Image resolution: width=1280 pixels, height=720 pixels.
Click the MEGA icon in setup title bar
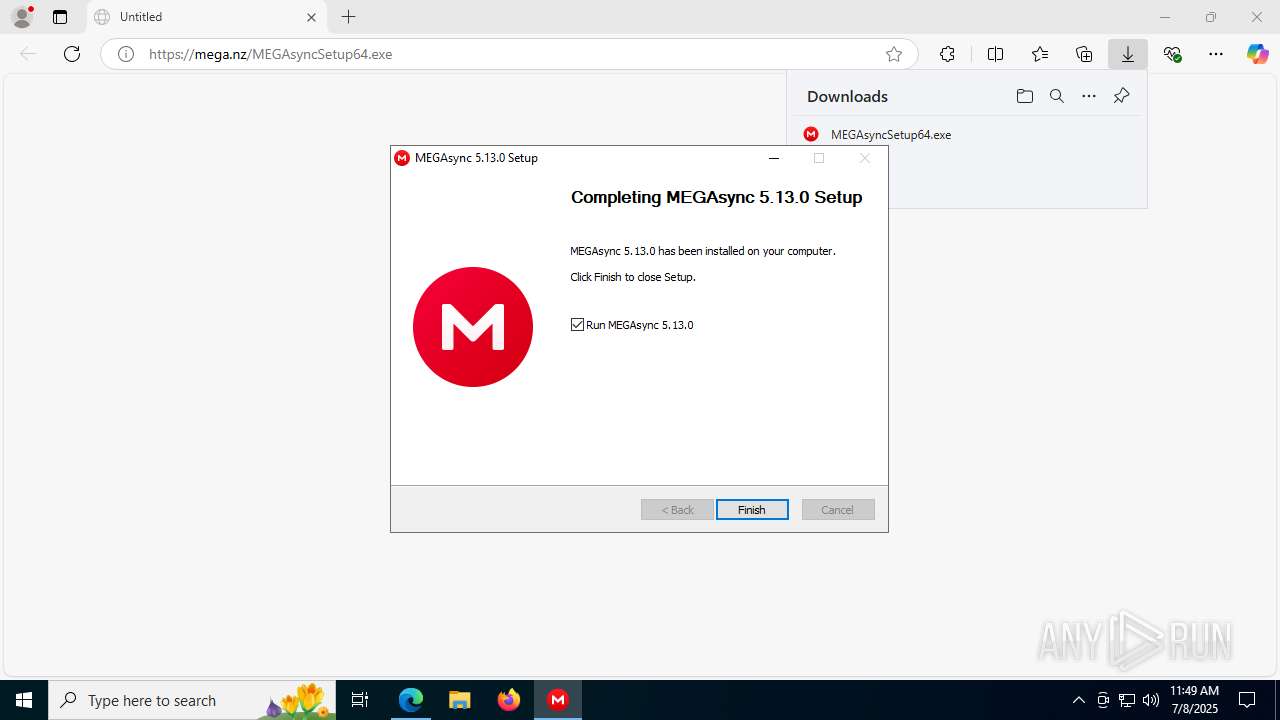pyautogui.click(x=402, y=158)
